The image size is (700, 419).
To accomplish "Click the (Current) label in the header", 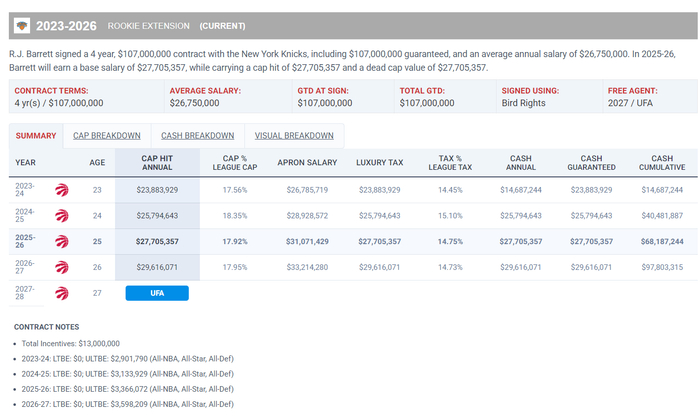I will 222,26.
